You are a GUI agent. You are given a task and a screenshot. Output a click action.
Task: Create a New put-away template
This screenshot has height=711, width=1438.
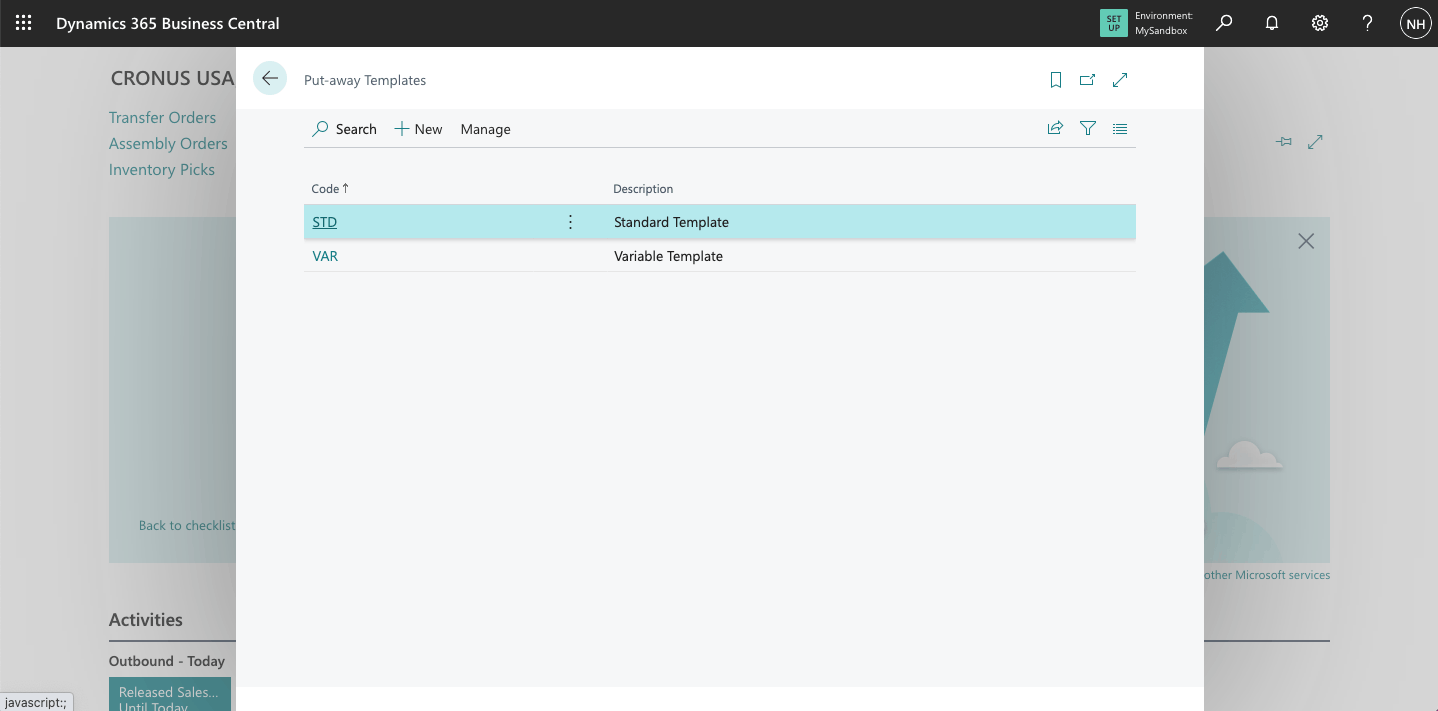pyautogui.click(x=418, y=129)
